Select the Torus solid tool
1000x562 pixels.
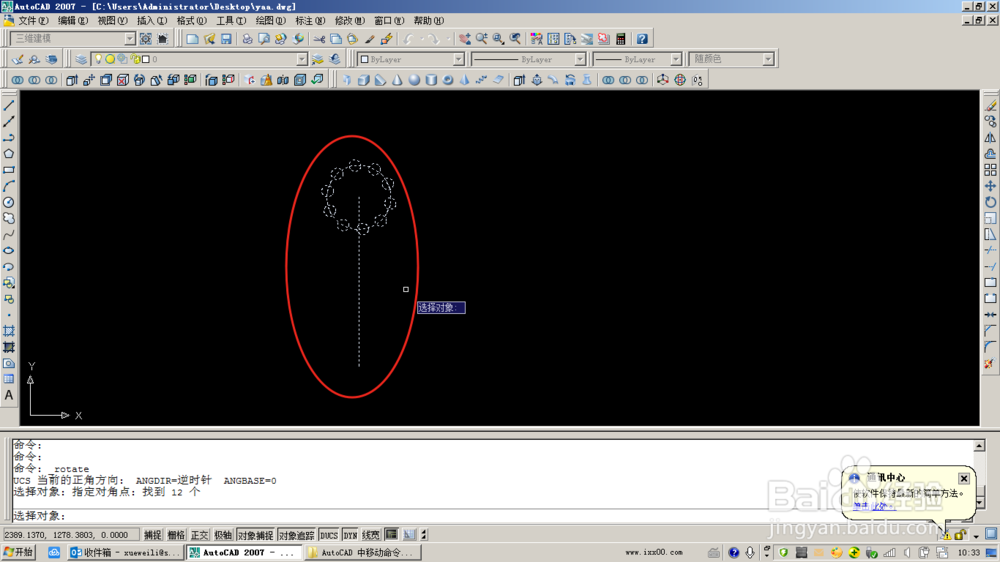point(448,80)
